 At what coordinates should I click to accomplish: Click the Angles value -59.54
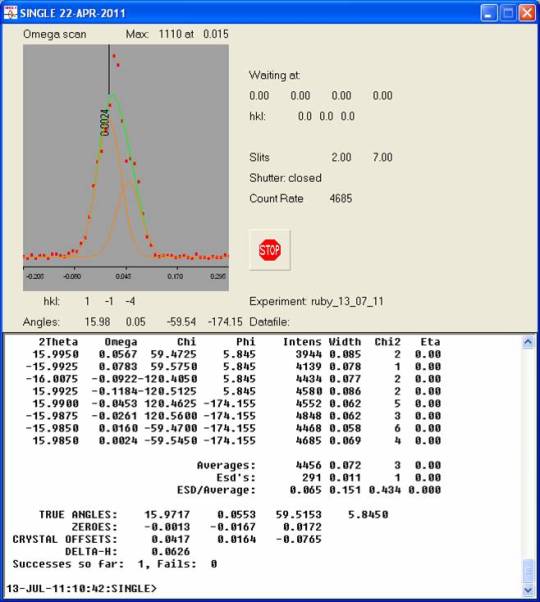(181, 322)
